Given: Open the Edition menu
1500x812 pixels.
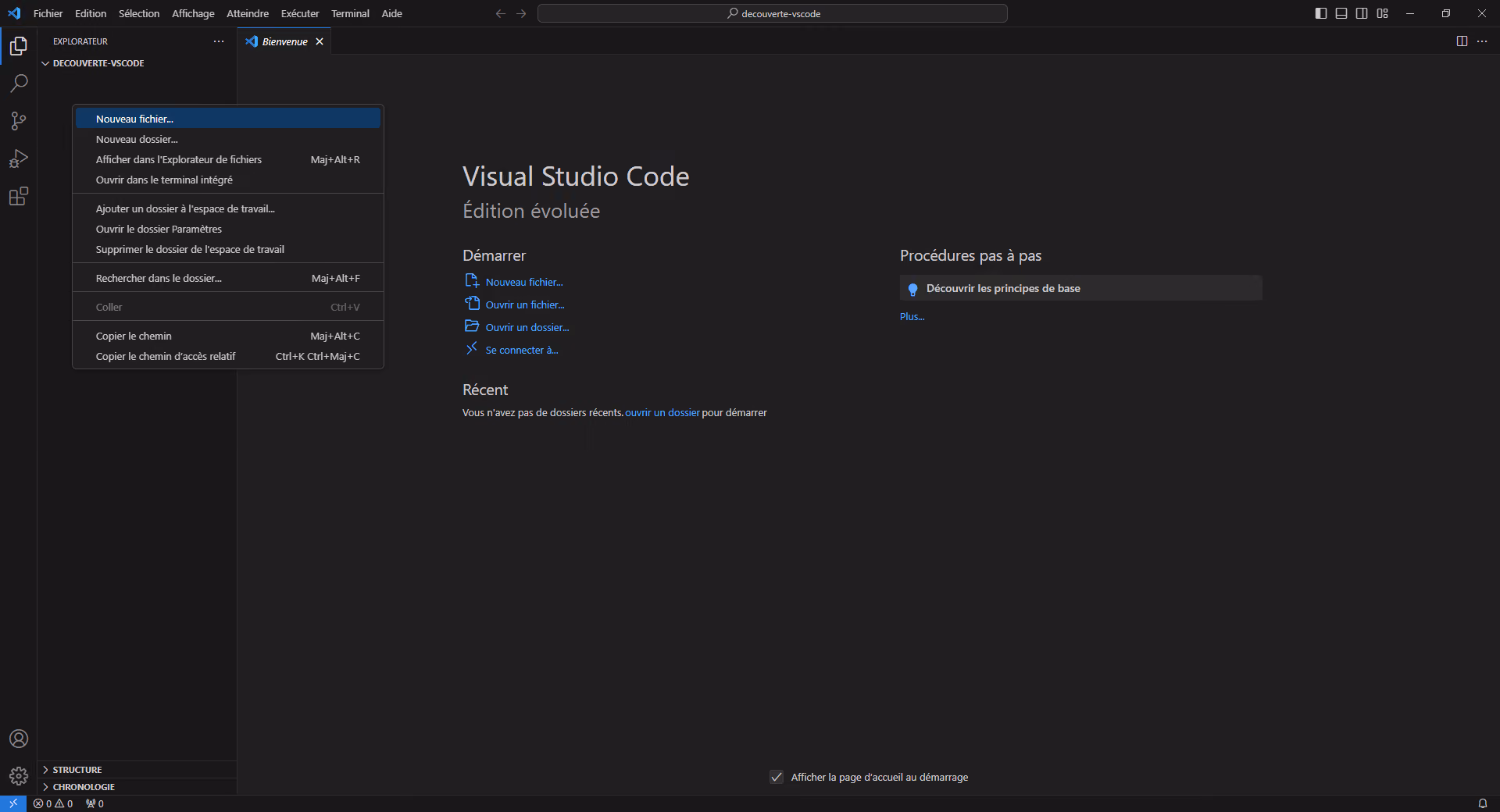Looking at the screenshot, I should click(x=91, y=13).
